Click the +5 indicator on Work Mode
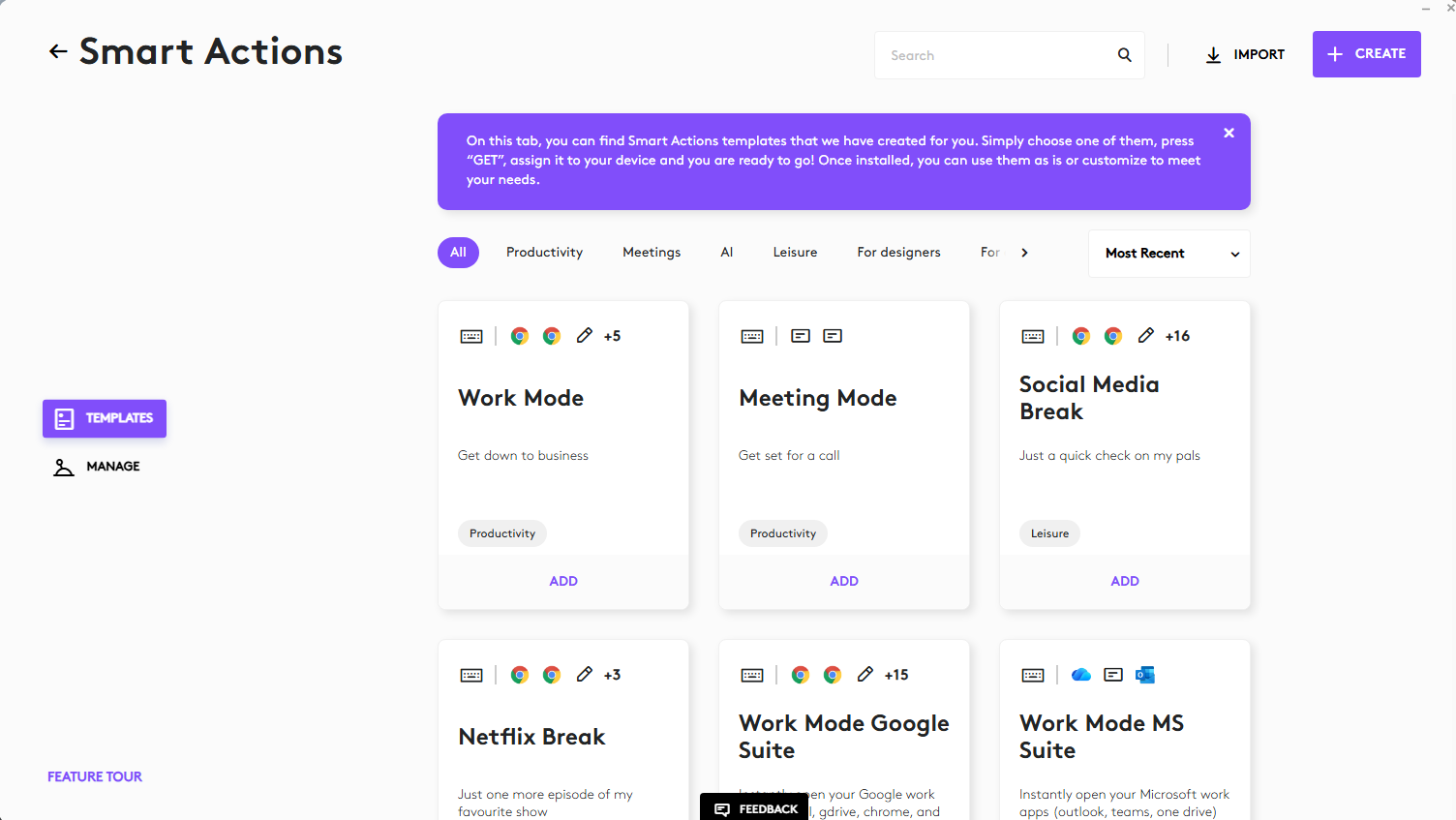Viewport: 1456px width, 820px height. pos(612,336)
